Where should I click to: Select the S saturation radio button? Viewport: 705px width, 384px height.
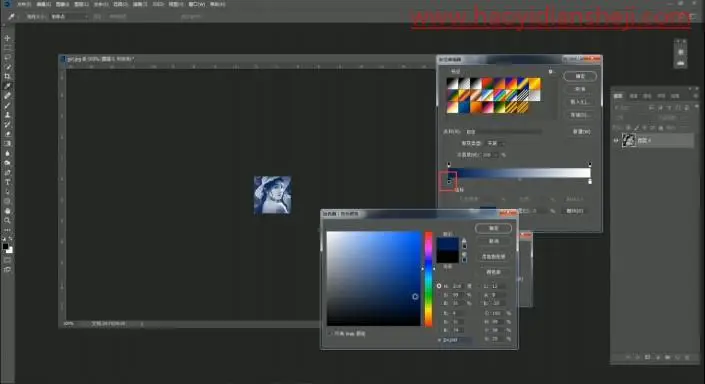pyautogui.click(x=439, y=295)
